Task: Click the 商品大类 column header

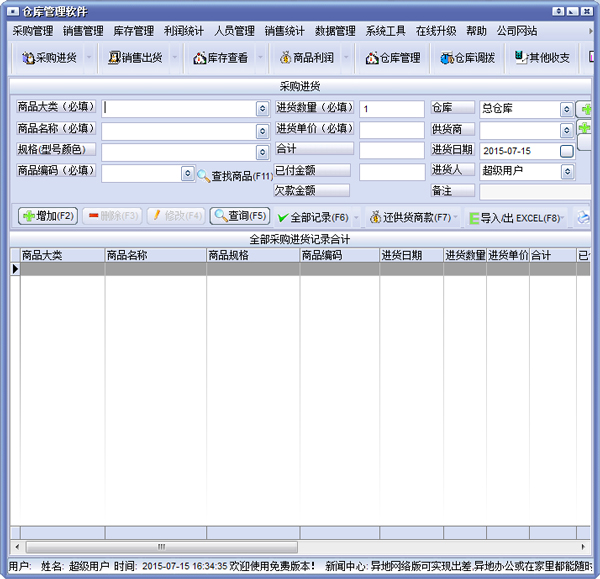Action: tap(62, 255)
